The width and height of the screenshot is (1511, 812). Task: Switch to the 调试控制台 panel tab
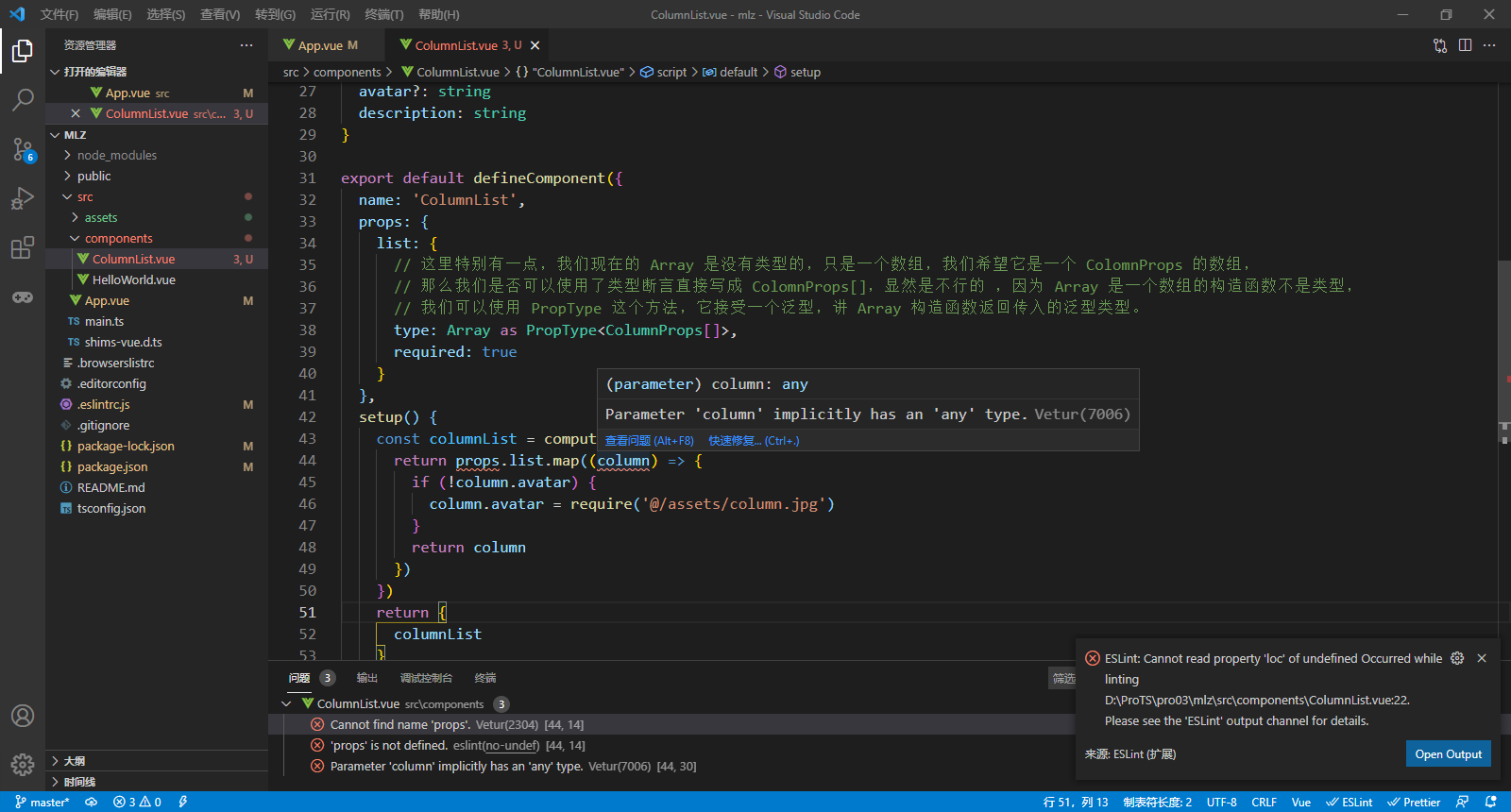[426, 678]
